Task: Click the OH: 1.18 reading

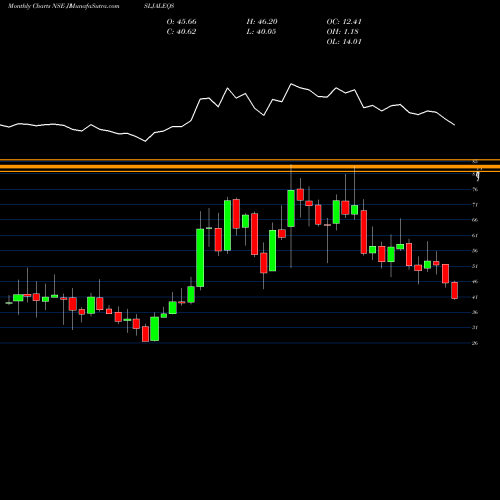Action: pyautogui.click(x=342, y=32)
